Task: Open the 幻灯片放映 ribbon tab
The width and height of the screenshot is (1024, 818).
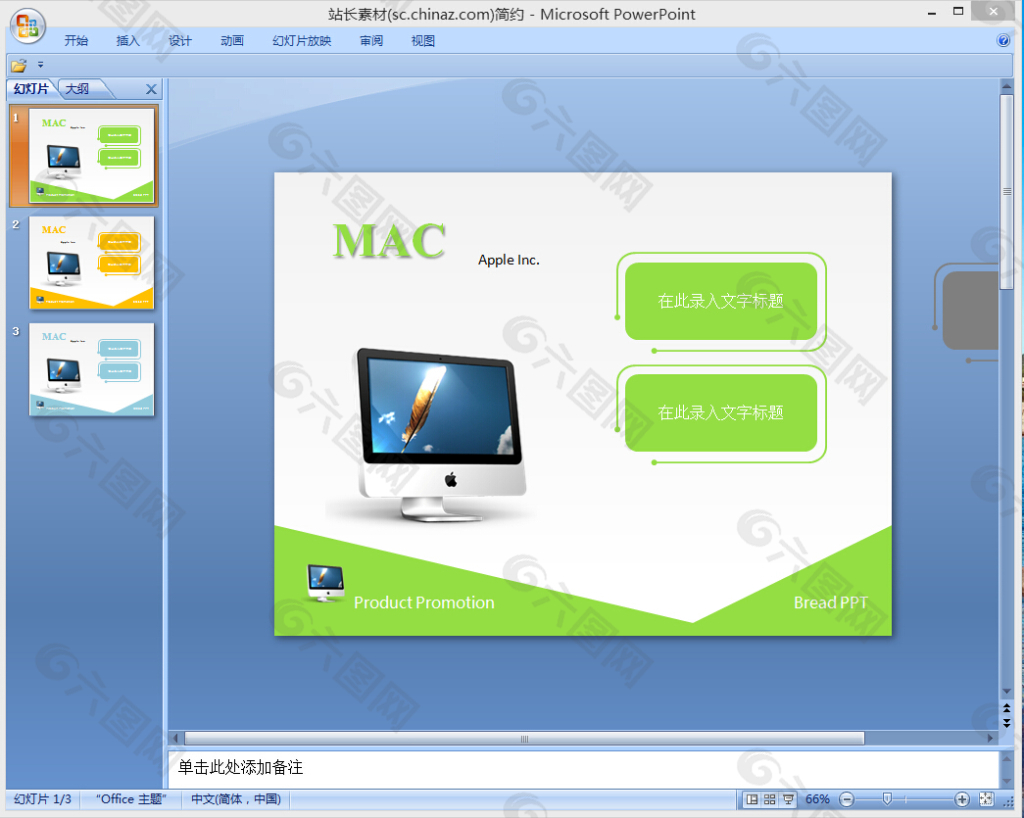Action: (302, 41)
